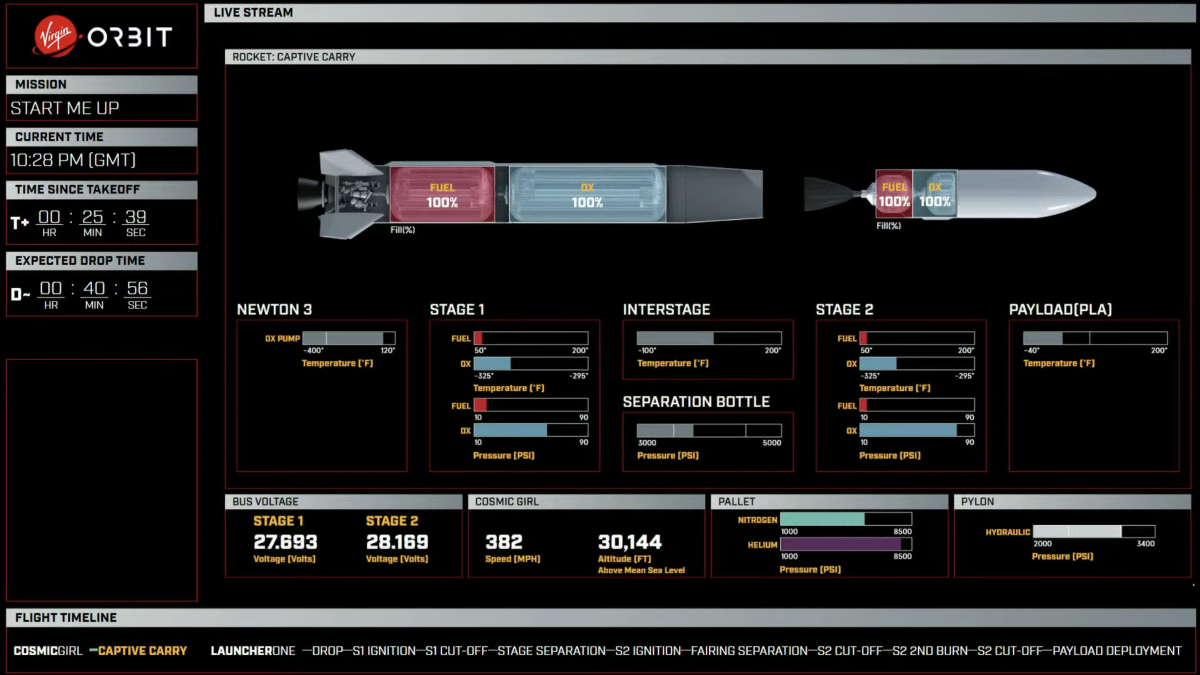Click the Pallet NITROGEN pressure bar

[846, 519]
